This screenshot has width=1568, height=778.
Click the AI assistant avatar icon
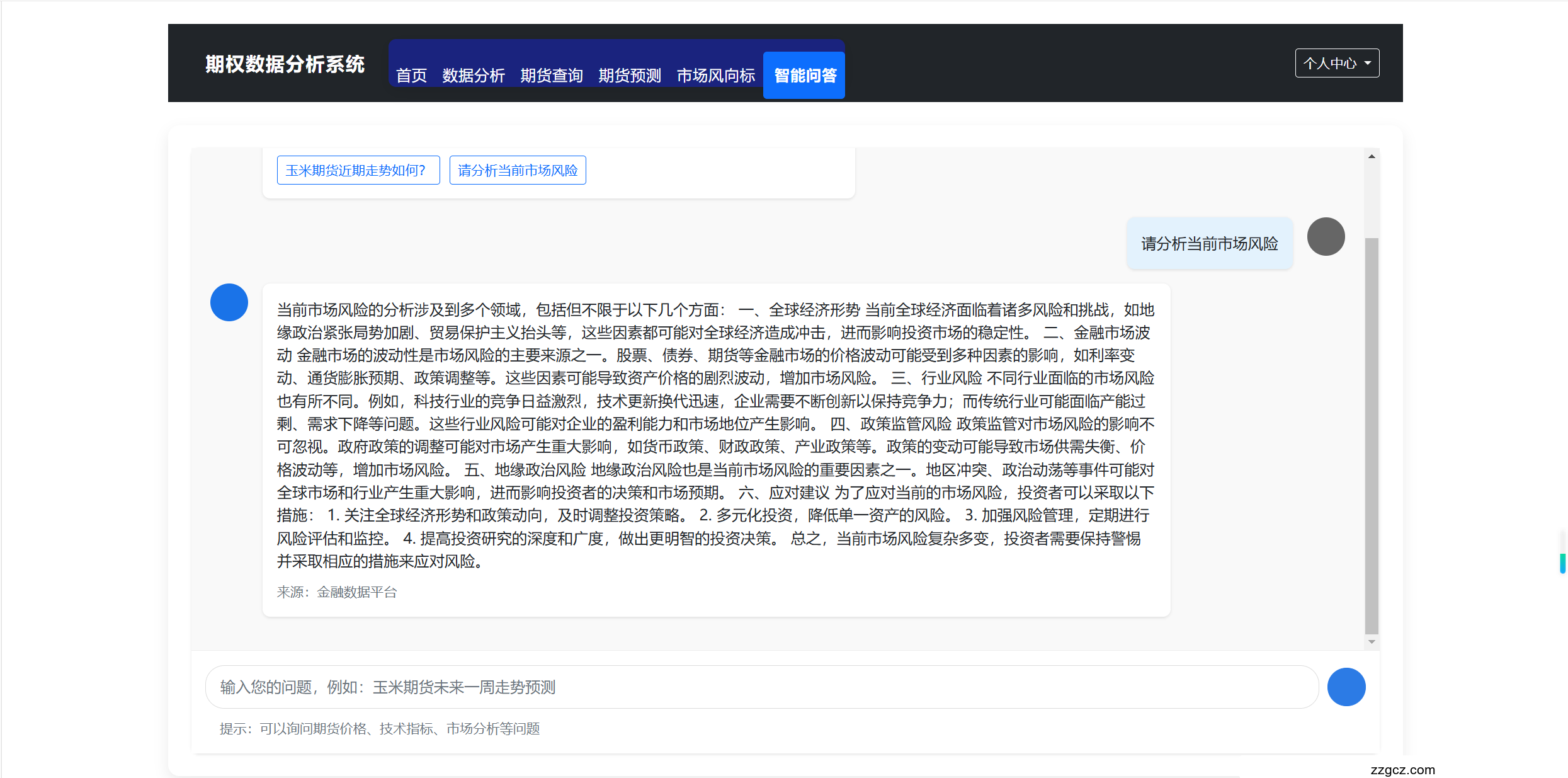coord(229,302)
